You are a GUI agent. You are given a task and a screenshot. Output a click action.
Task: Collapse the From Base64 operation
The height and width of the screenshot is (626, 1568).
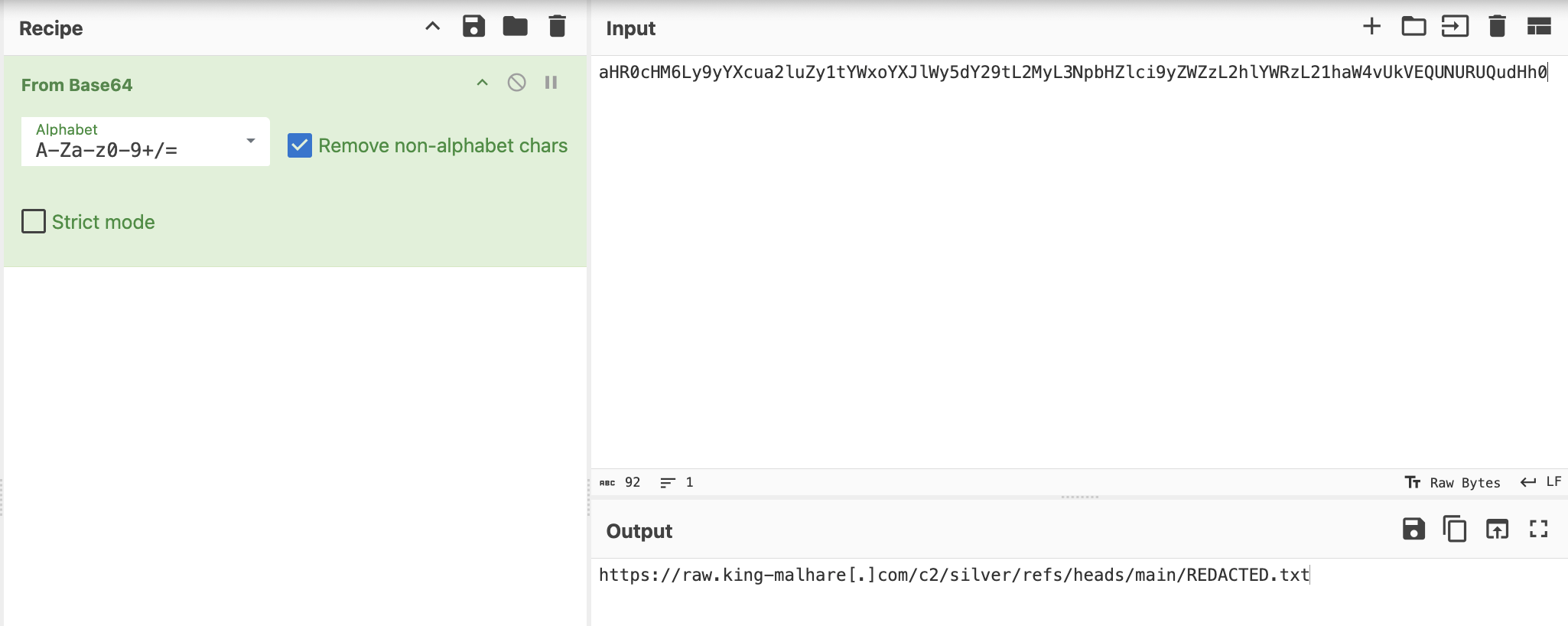click(x=480, y=82)
